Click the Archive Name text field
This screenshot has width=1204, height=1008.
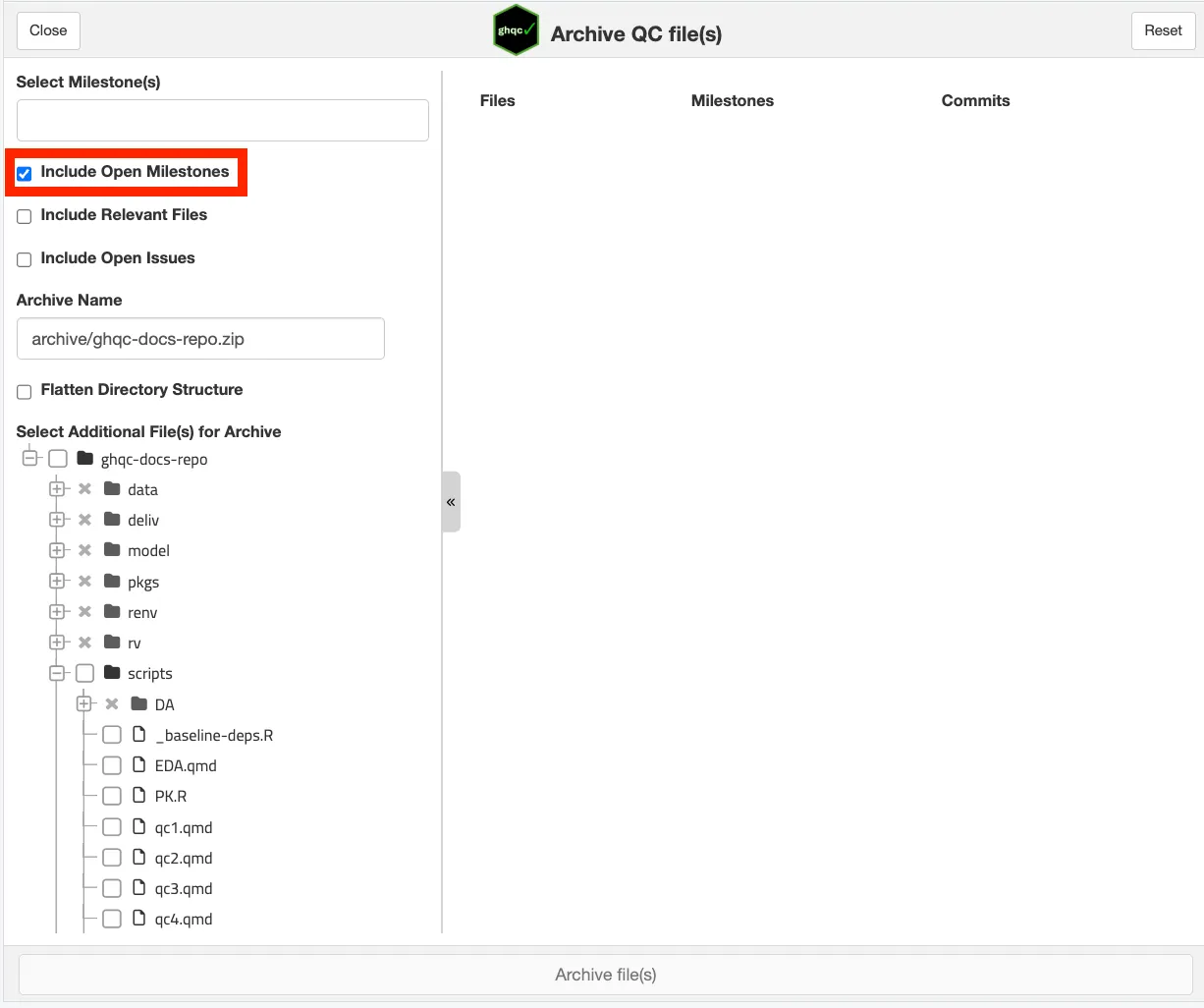[x=200, y=339]
